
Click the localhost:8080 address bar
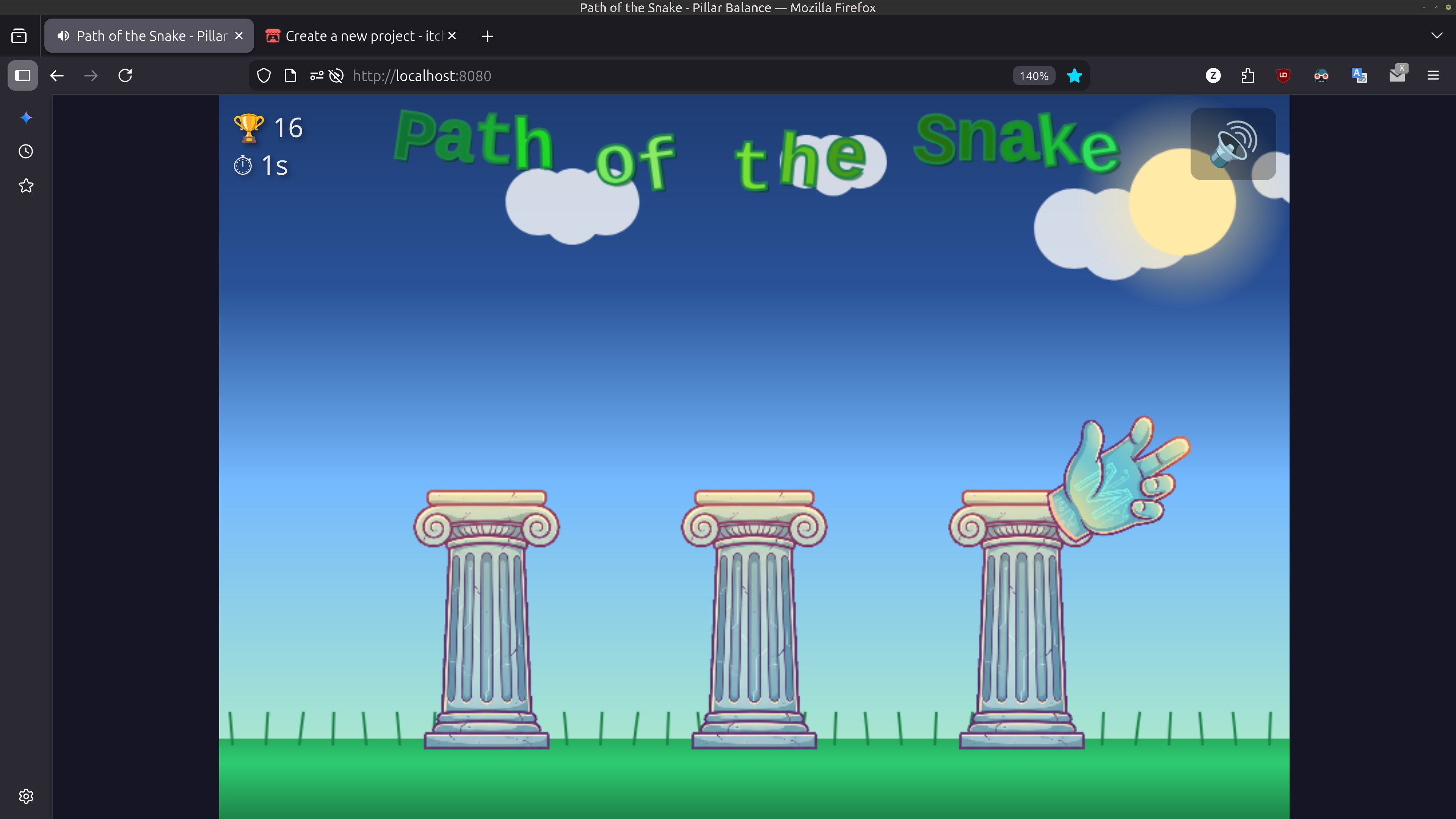[x=678, y=76]
